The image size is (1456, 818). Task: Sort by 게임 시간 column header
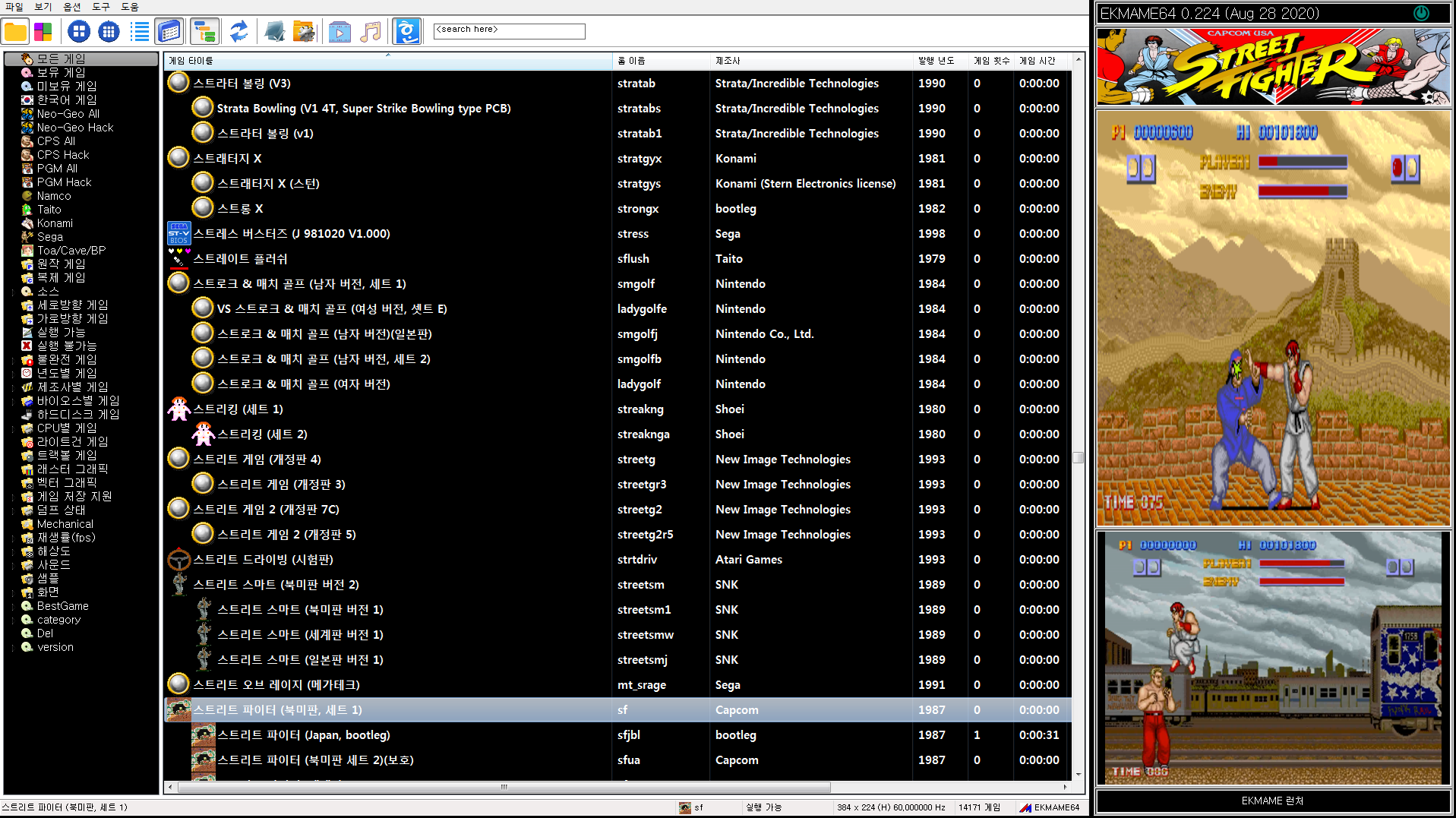[1039, 61]
